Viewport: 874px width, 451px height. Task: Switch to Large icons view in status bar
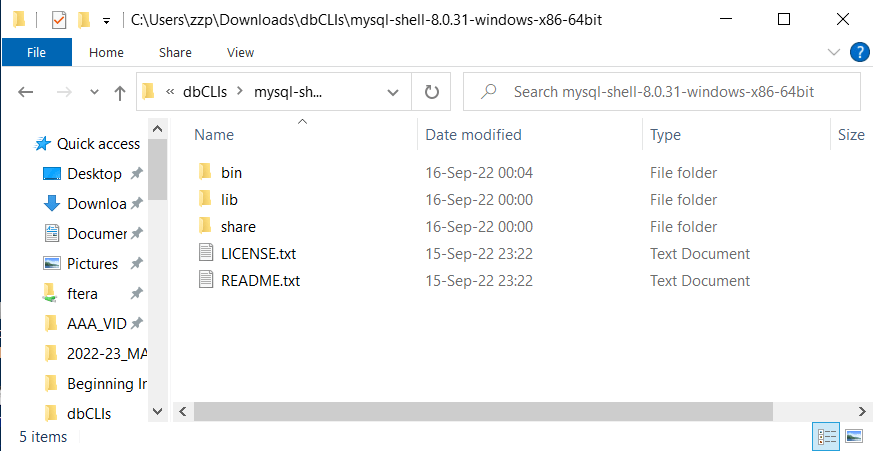click(853, 437)
